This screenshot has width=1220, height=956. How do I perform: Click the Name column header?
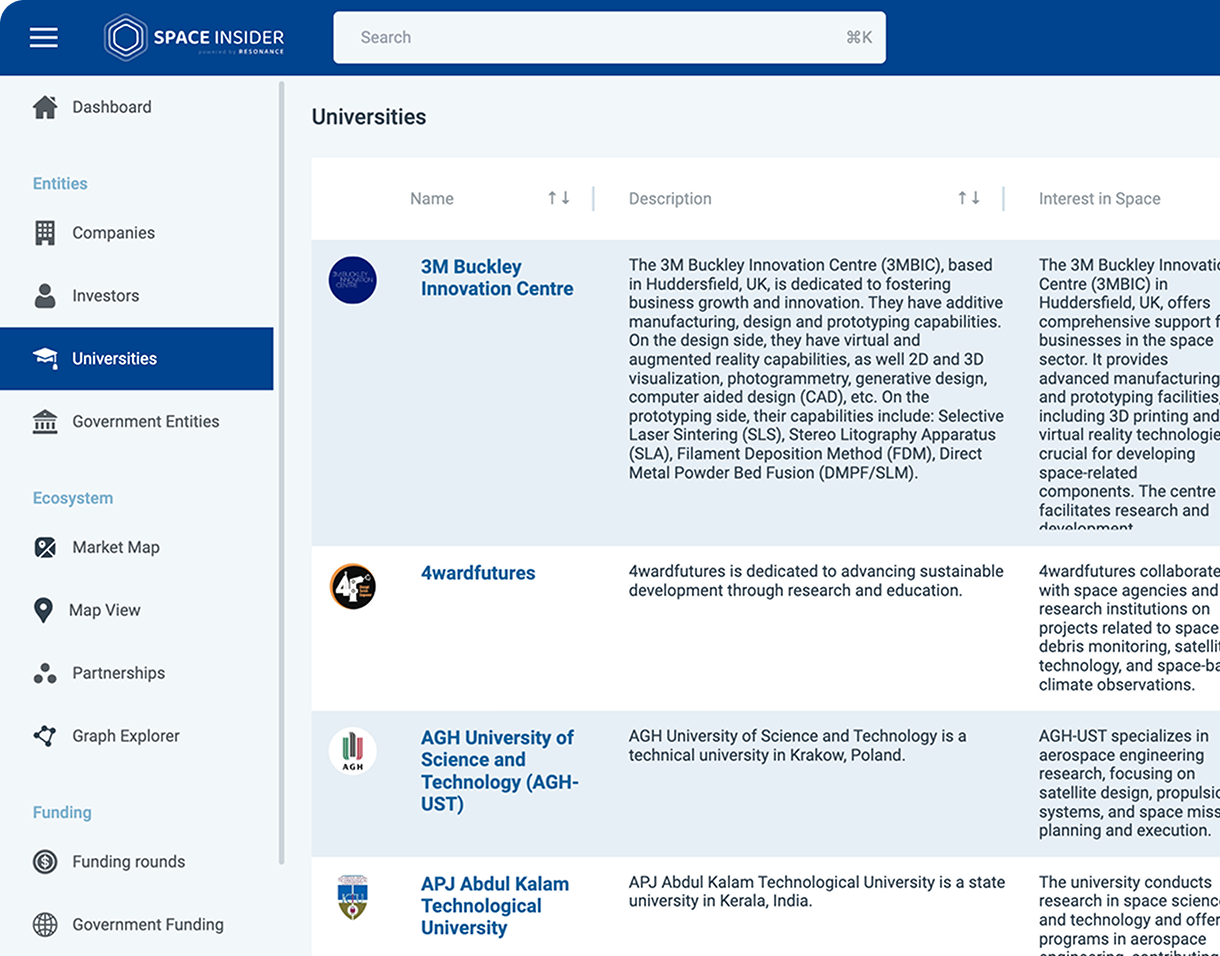[x=432, y=199]
